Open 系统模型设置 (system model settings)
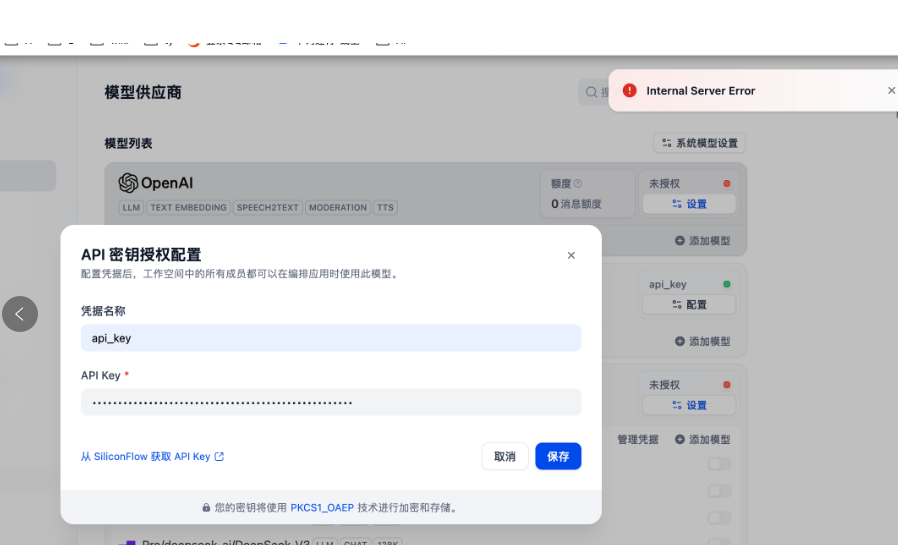The image size is (898, 545). click(699, 143)
